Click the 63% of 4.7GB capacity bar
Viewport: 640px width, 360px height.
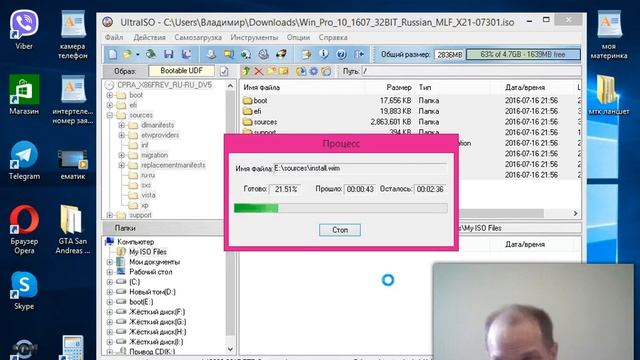click(x=523, y=54)
